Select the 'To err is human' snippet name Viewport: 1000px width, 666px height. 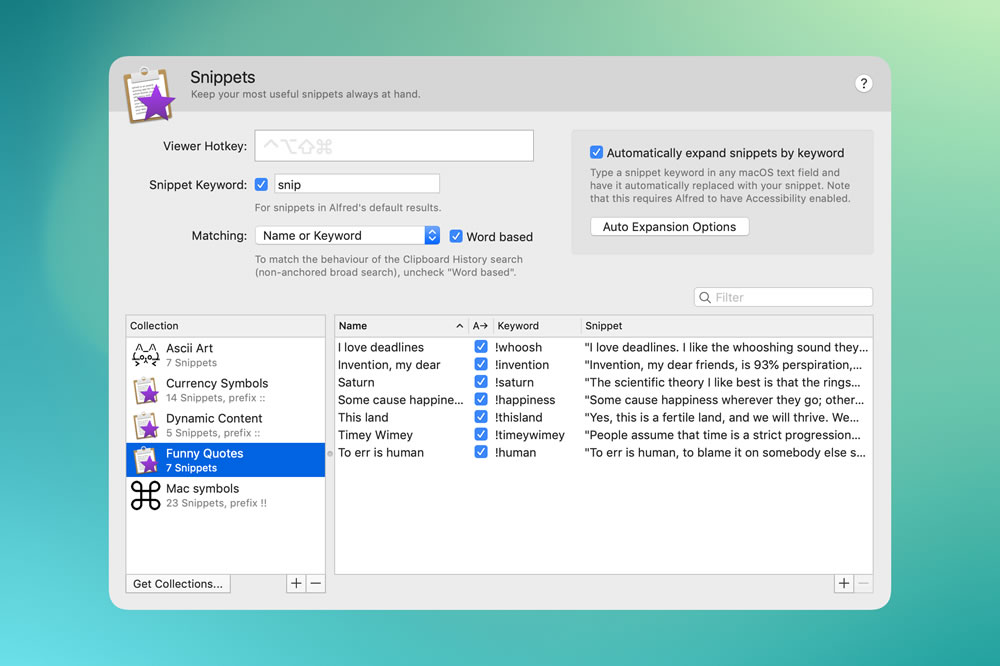click(x=381, y=452)
